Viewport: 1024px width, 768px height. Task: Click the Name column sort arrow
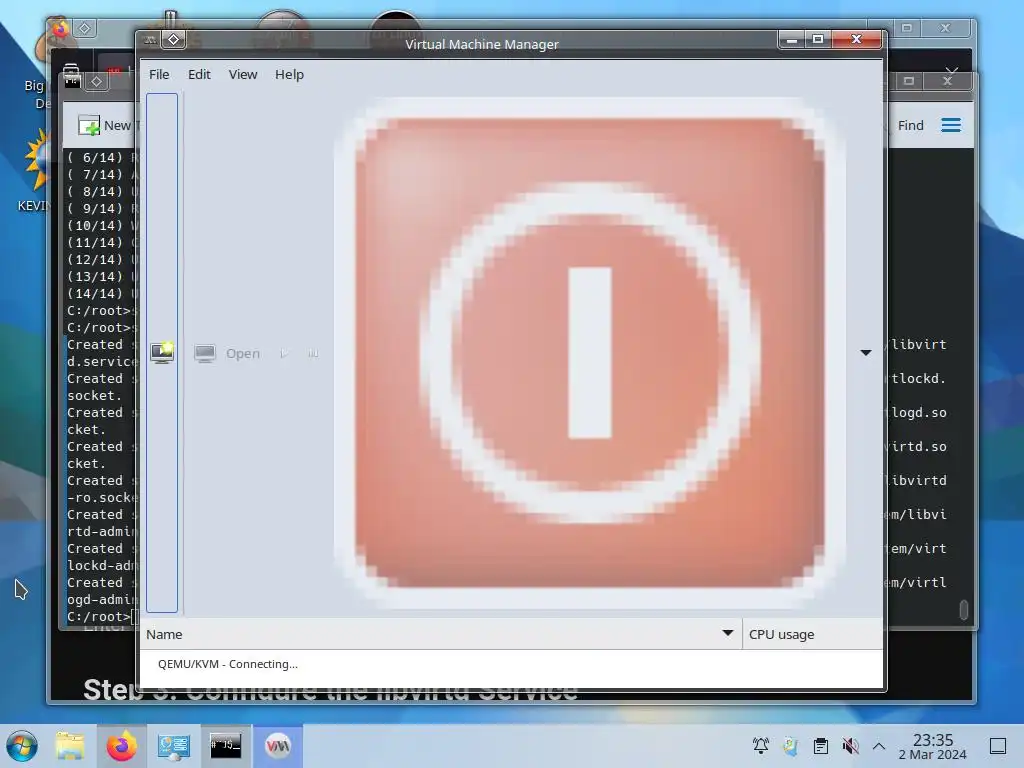(x=728, y=633)
